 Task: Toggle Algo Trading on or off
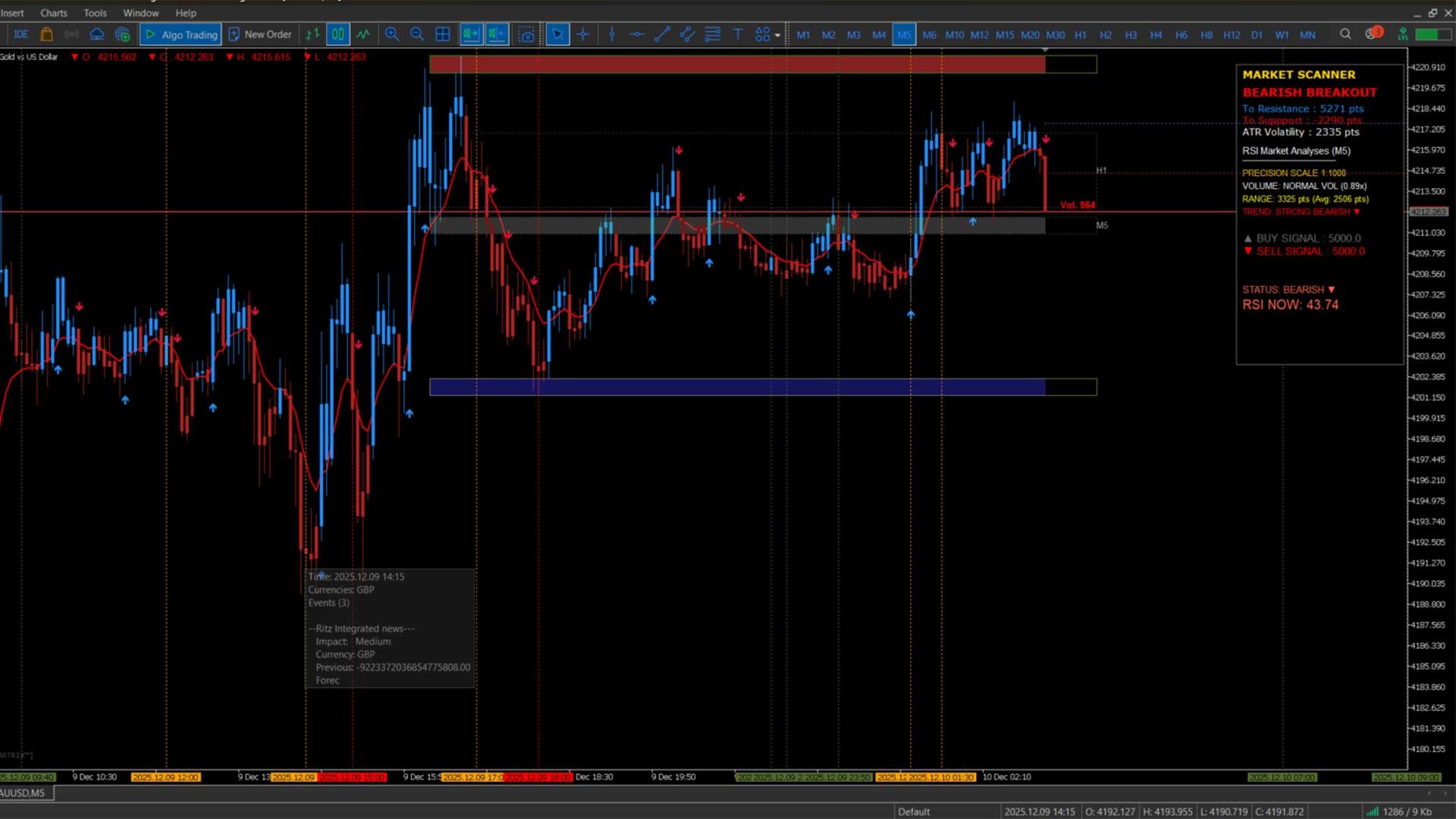[x=181, y=34]
